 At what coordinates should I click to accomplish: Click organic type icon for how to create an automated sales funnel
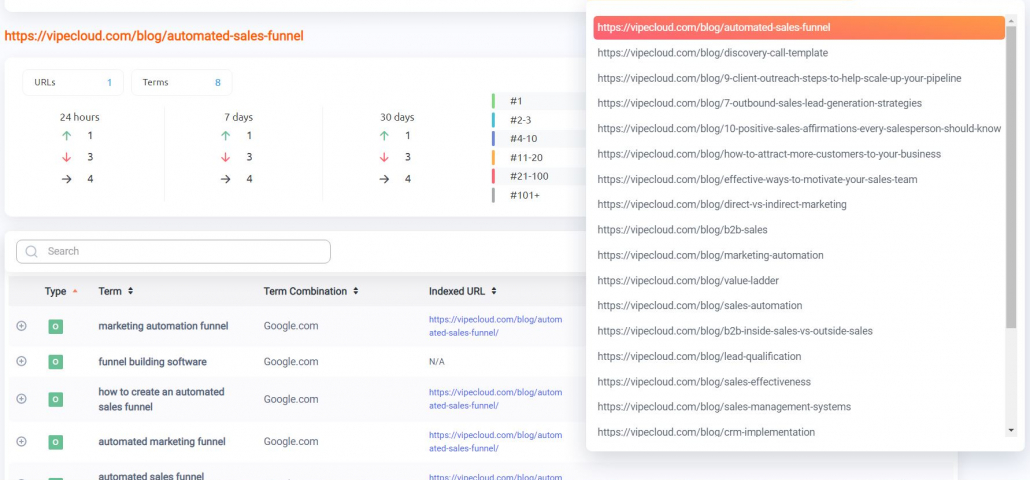(56, 399)
